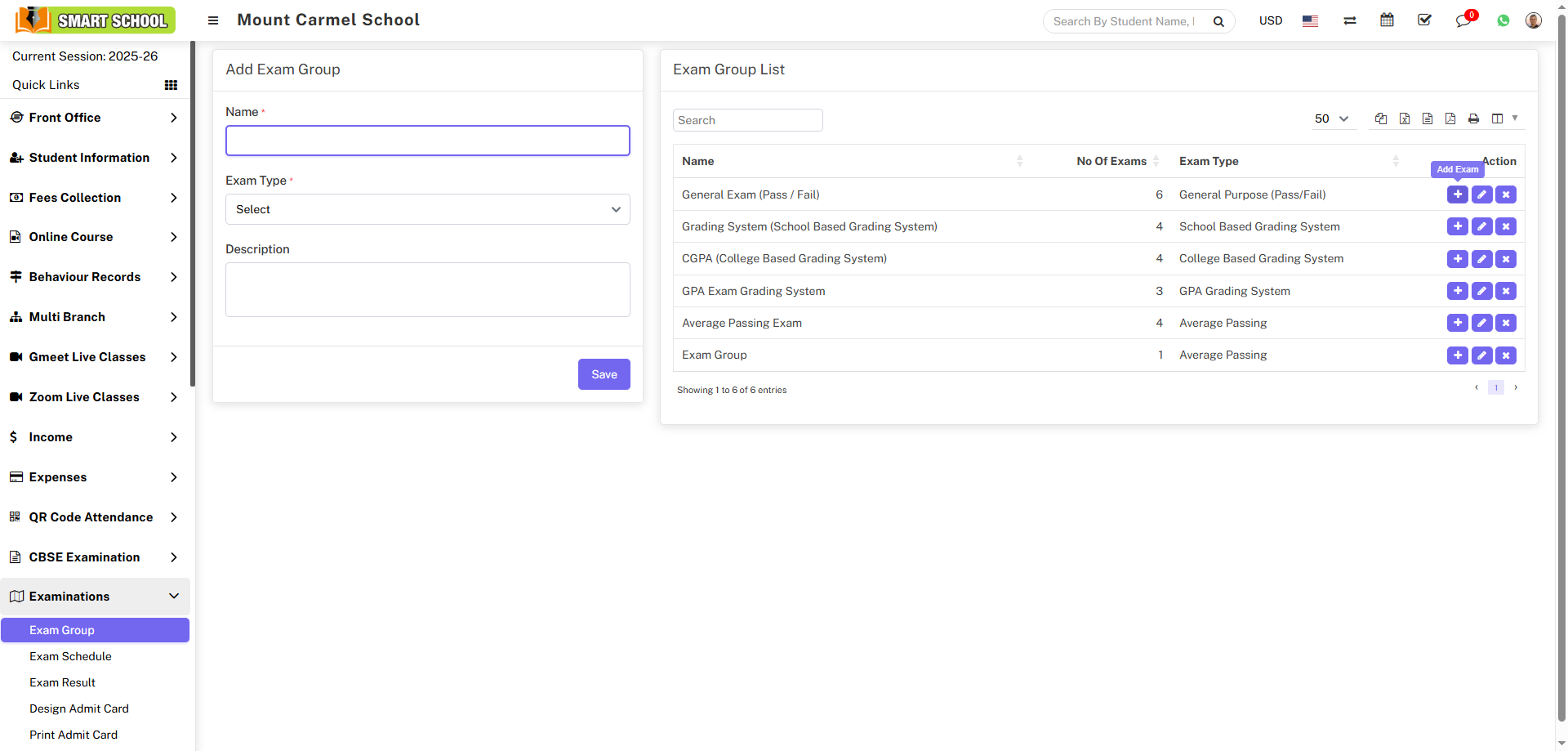The height and width of the screenshot is (751, 1568).
Task: Export the exam group list as PDF
Action: [1450, 119]
